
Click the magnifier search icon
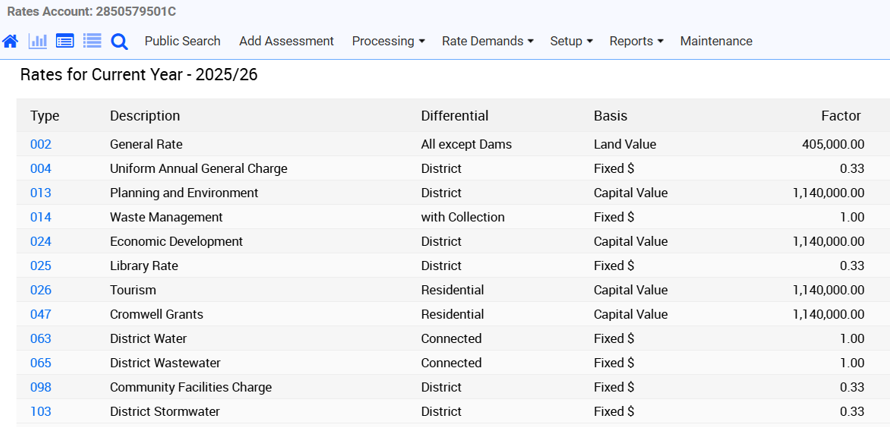[119, 41]
